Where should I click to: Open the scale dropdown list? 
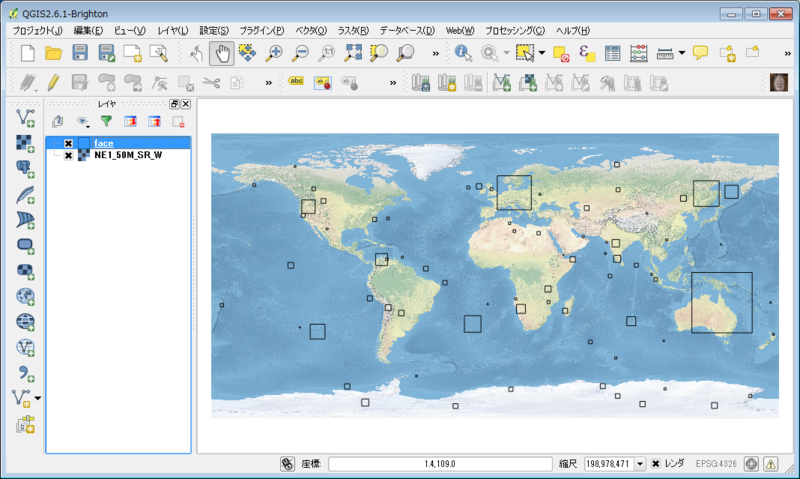click(x=640, y=464)
